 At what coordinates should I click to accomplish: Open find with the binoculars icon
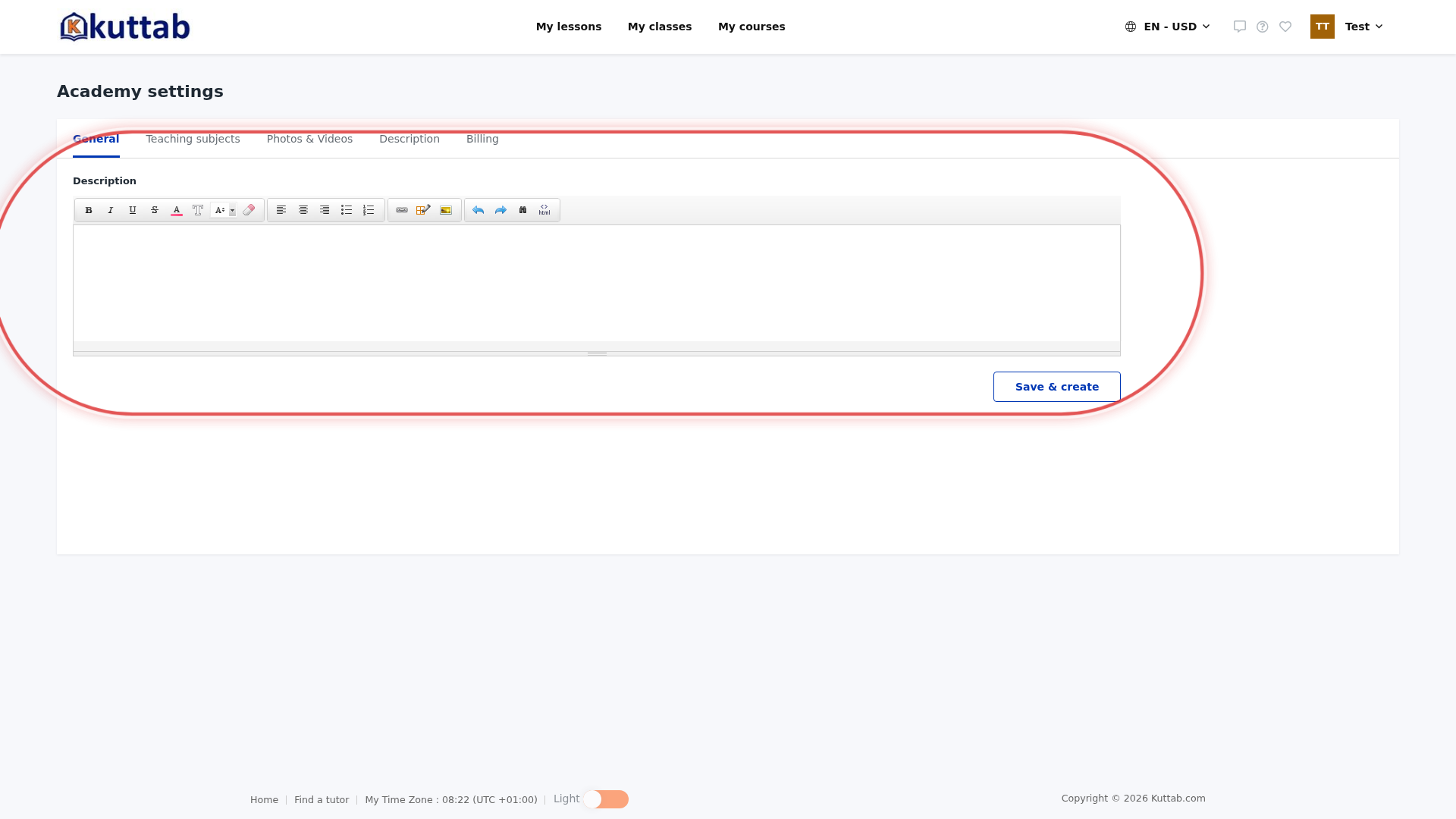[x=522, y=210]
